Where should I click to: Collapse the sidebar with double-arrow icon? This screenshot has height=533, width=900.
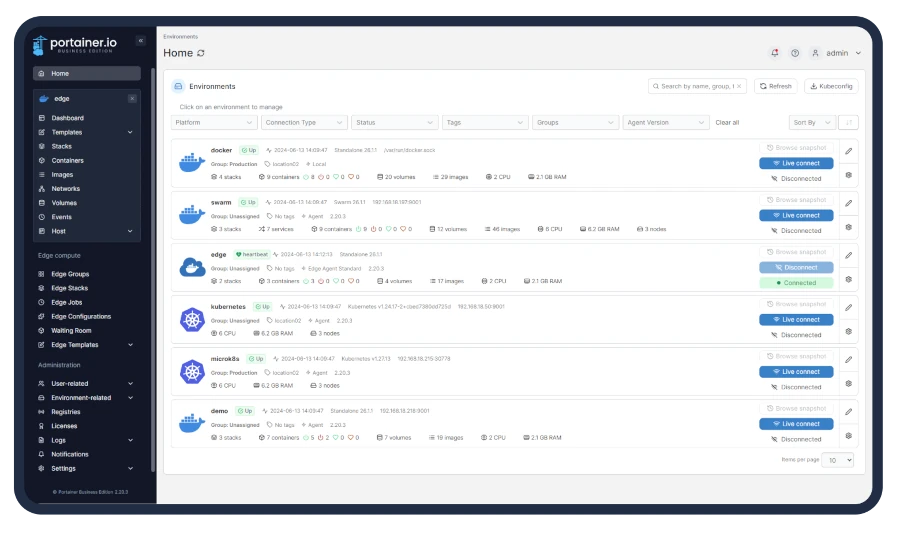[x=141, y=41]
